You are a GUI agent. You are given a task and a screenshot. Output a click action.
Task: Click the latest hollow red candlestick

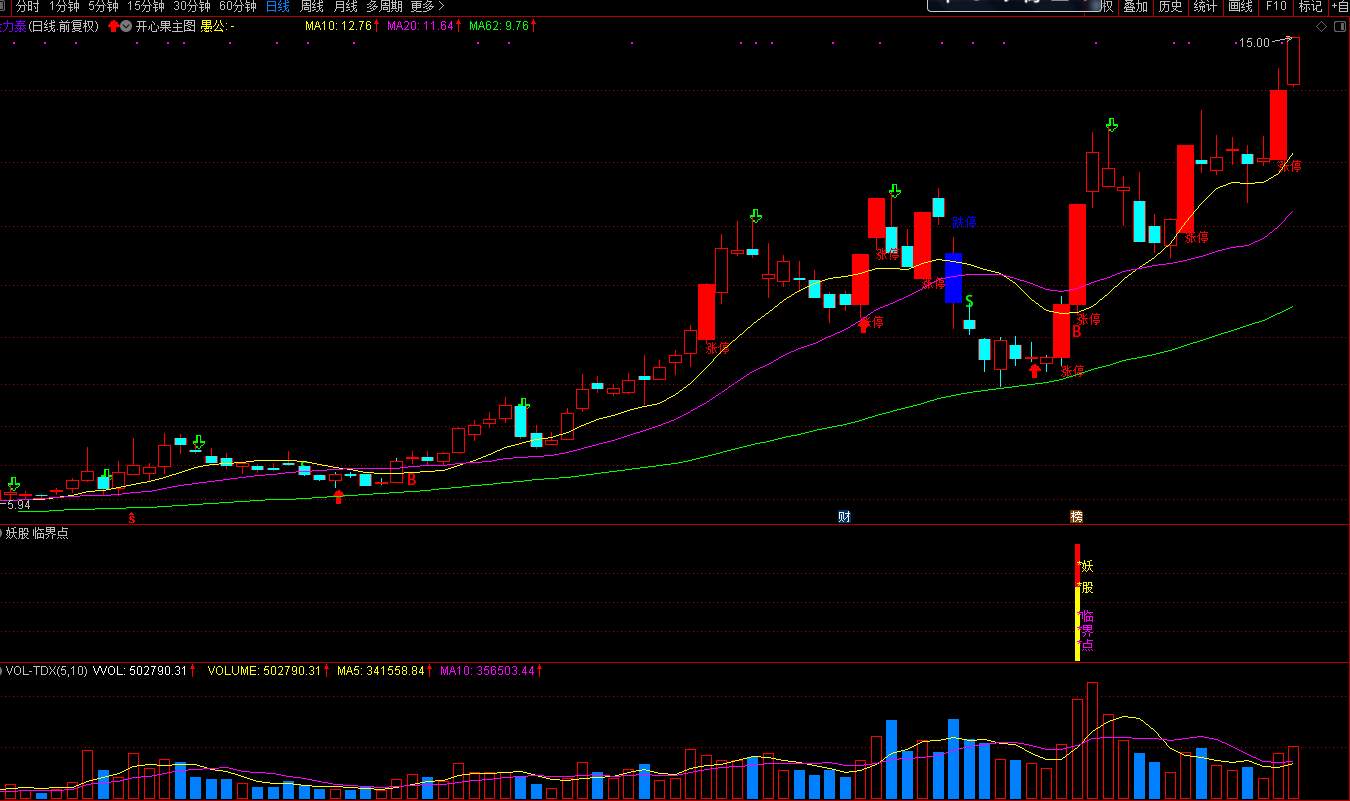(x=1294, y=60)
